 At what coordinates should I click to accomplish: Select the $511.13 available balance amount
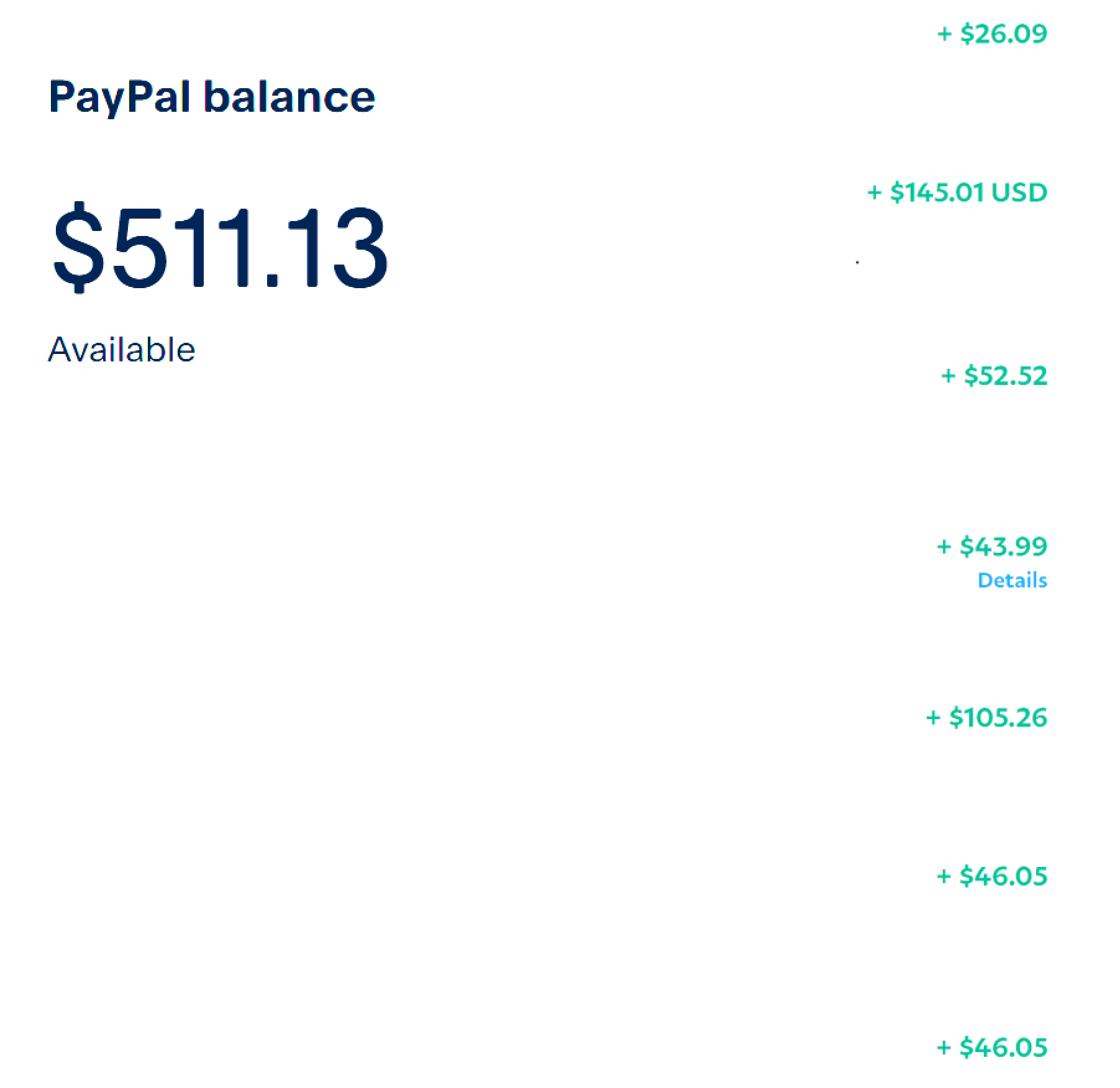click(221, 247)
